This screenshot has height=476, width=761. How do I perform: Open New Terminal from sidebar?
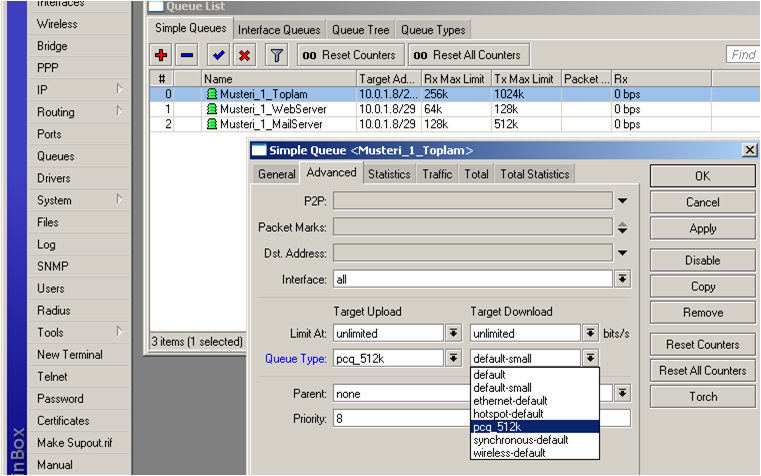[70, 355]
